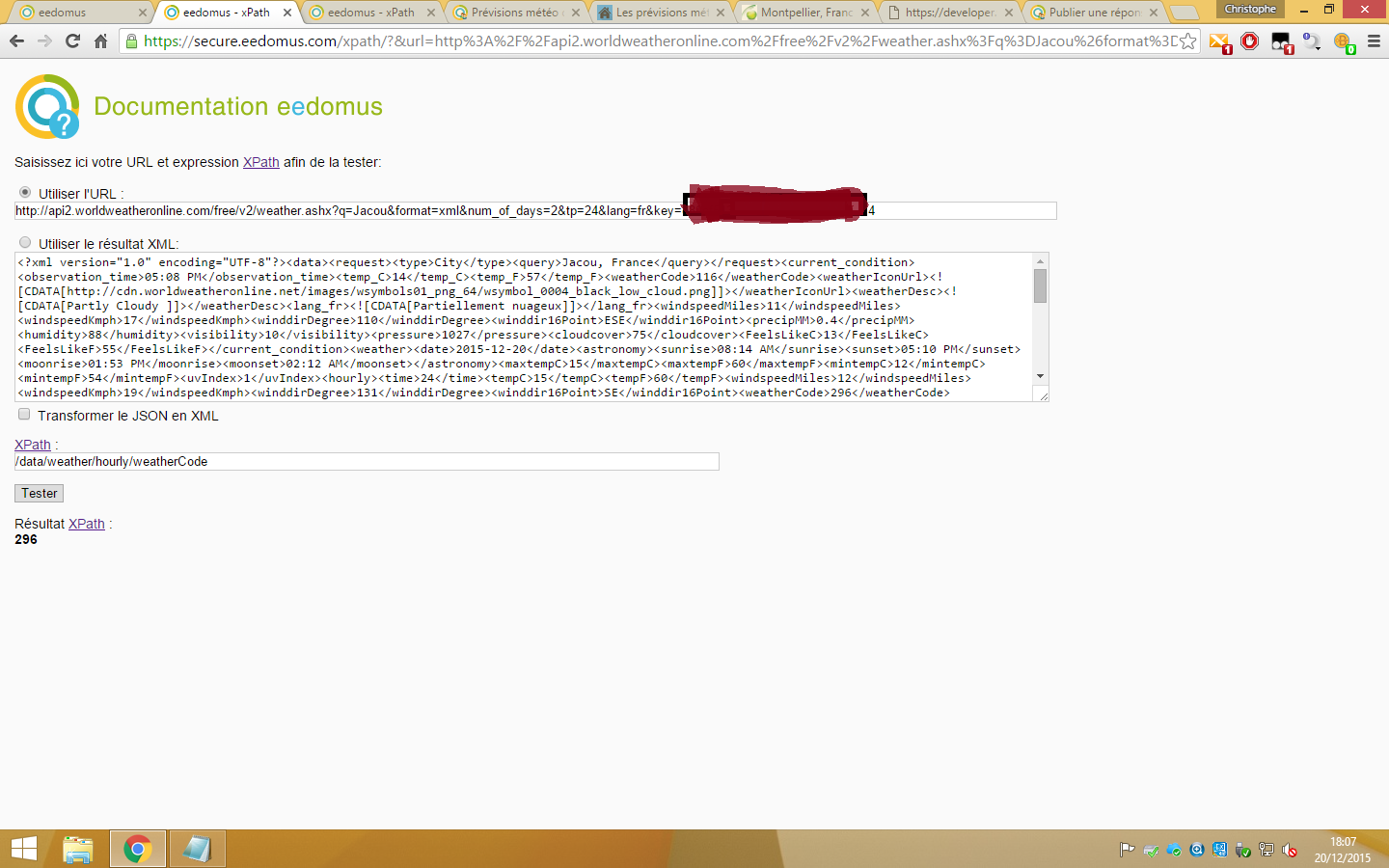1389x868 pixels.
Task: Open the Windows Start button
Action: pos(24,849)
